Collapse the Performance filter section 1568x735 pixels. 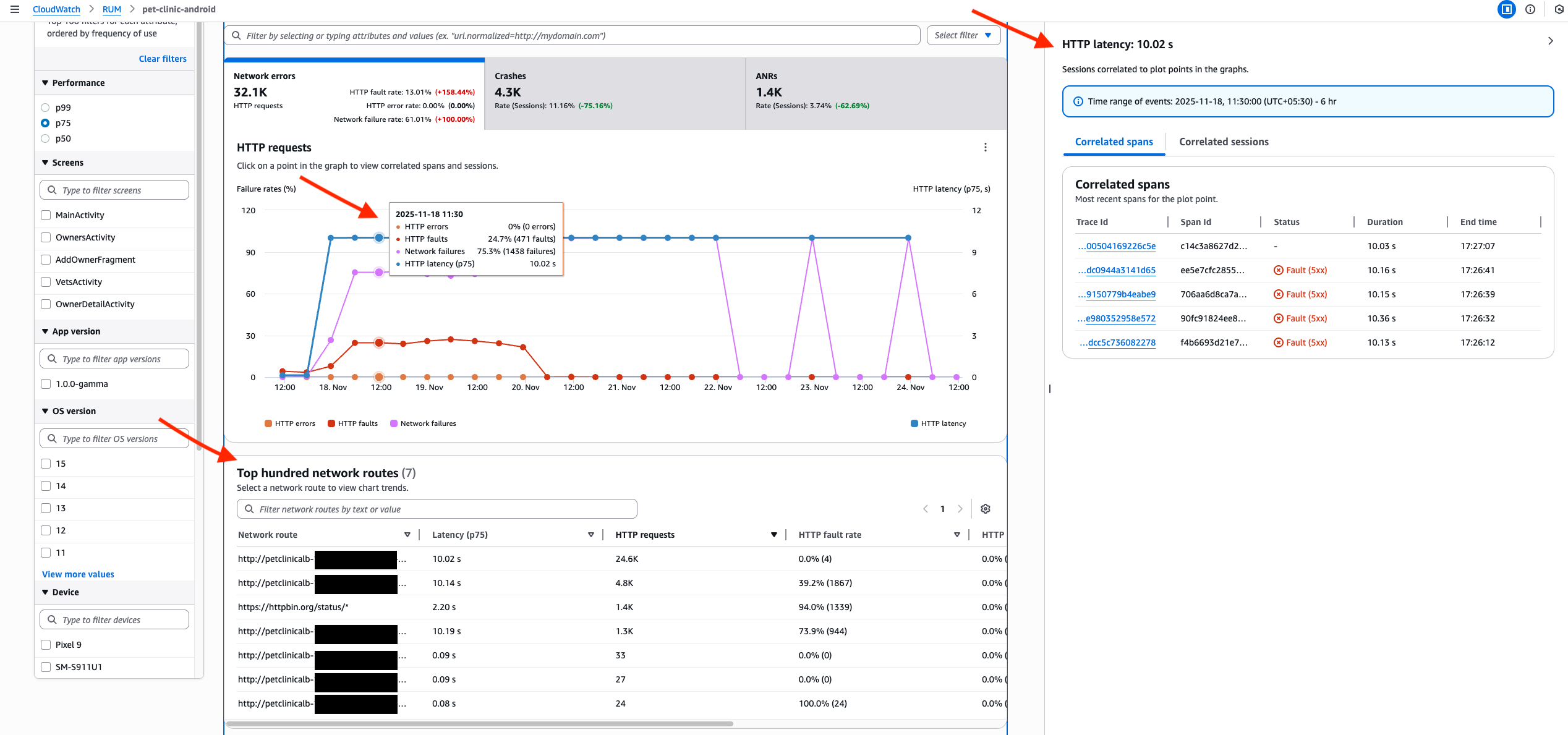[45, 82]
